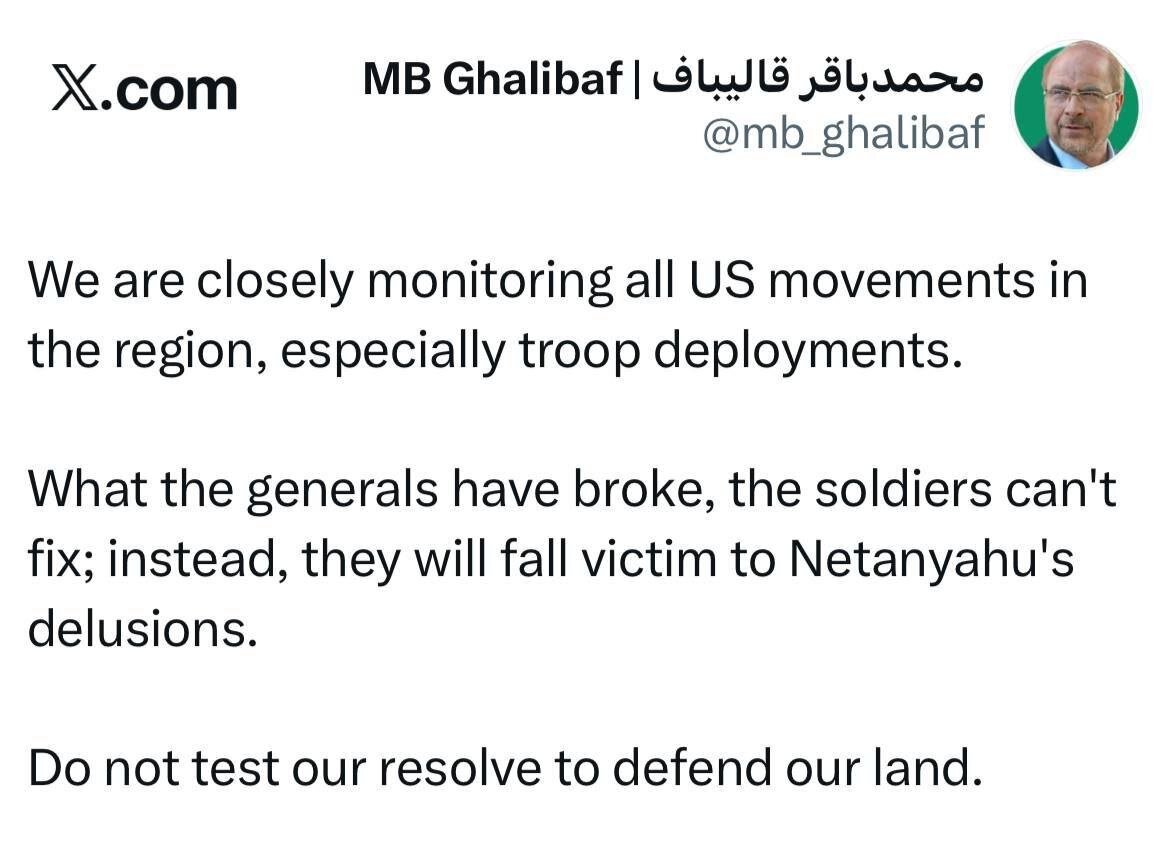
Task: Click the line starting "We are closely monitoring"
Action: point(556,282)
